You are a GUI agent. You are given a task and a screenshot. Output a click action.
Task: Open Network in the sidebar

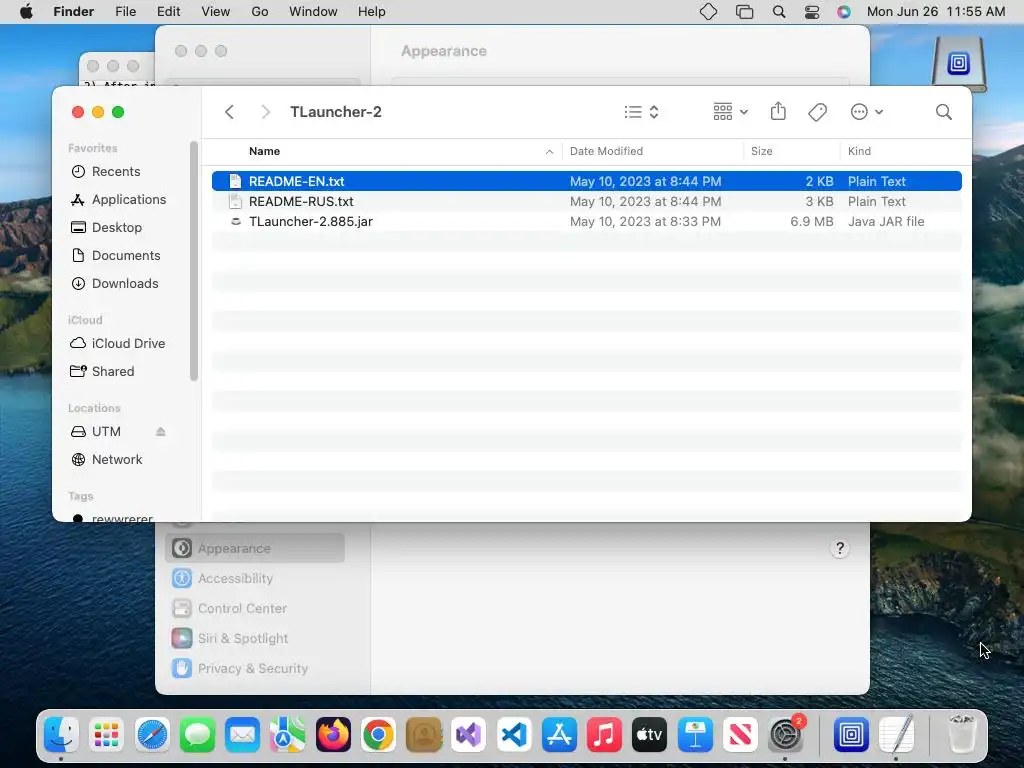tap(117, 459)
